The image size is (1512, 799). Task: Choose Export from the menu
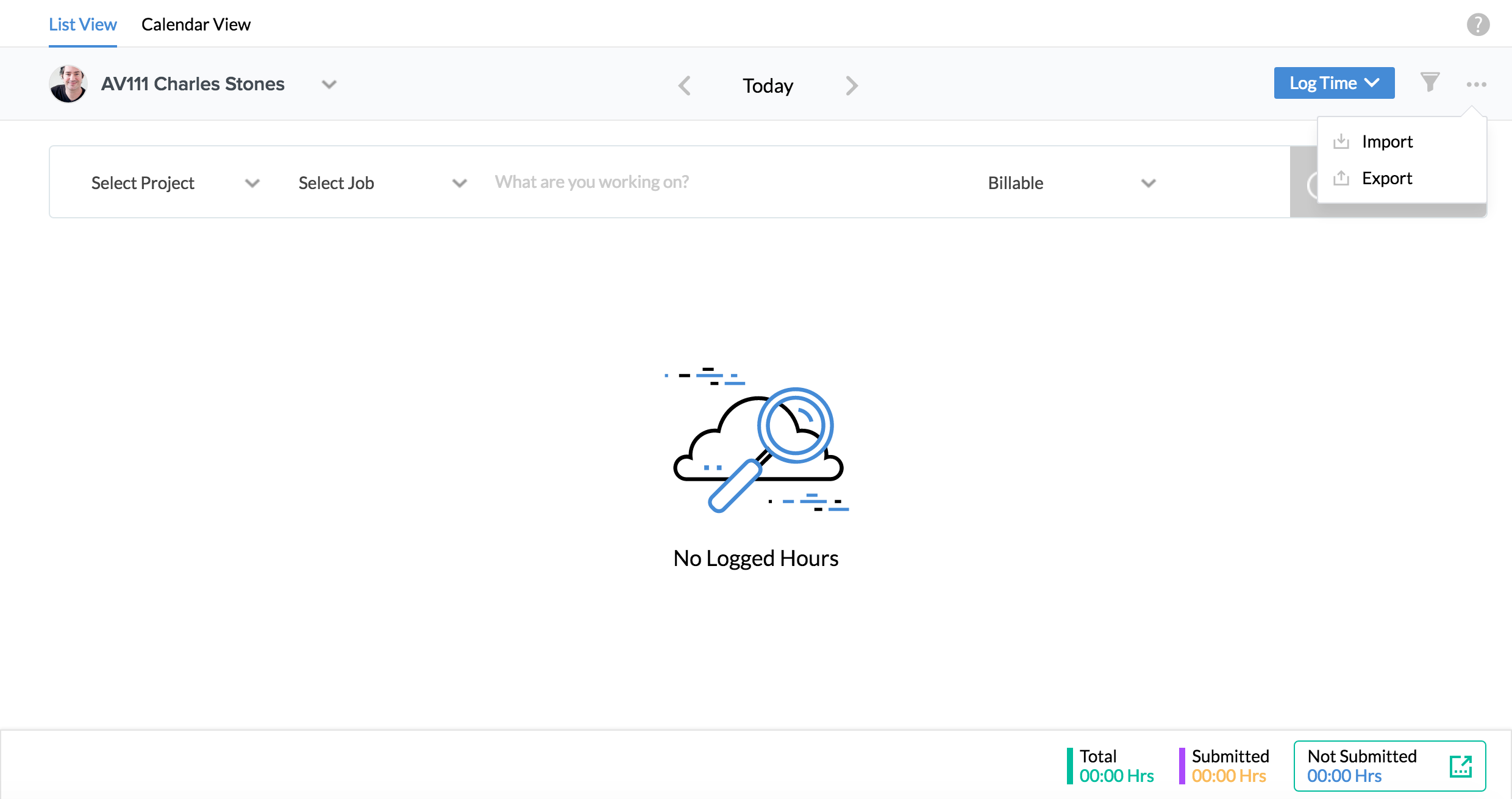pyautogui.click(x=1387, y=178)
